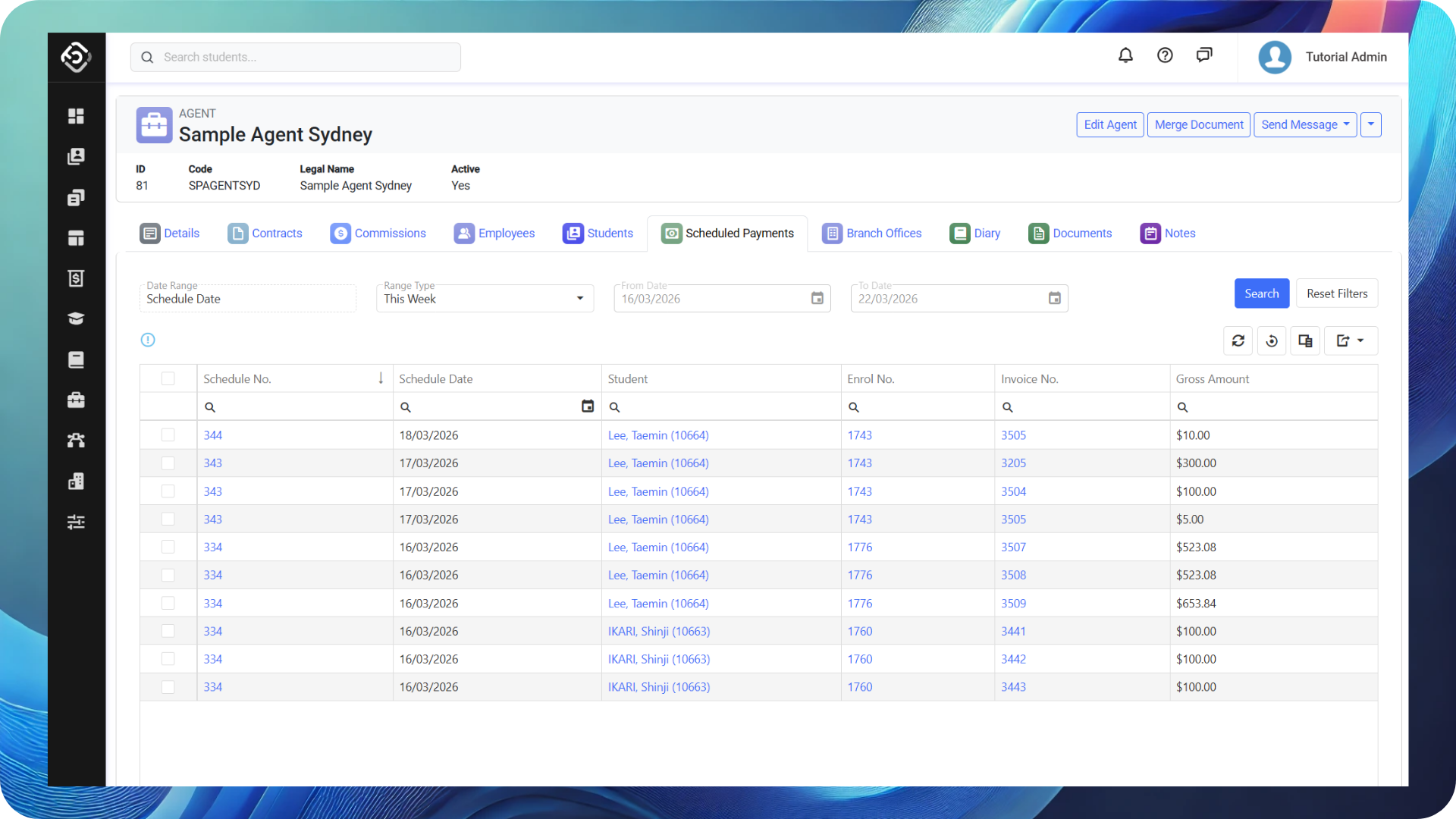This screenshot has width=1456, height=819.
Task: Open the chat messages icon
Action: point(1204,55)
